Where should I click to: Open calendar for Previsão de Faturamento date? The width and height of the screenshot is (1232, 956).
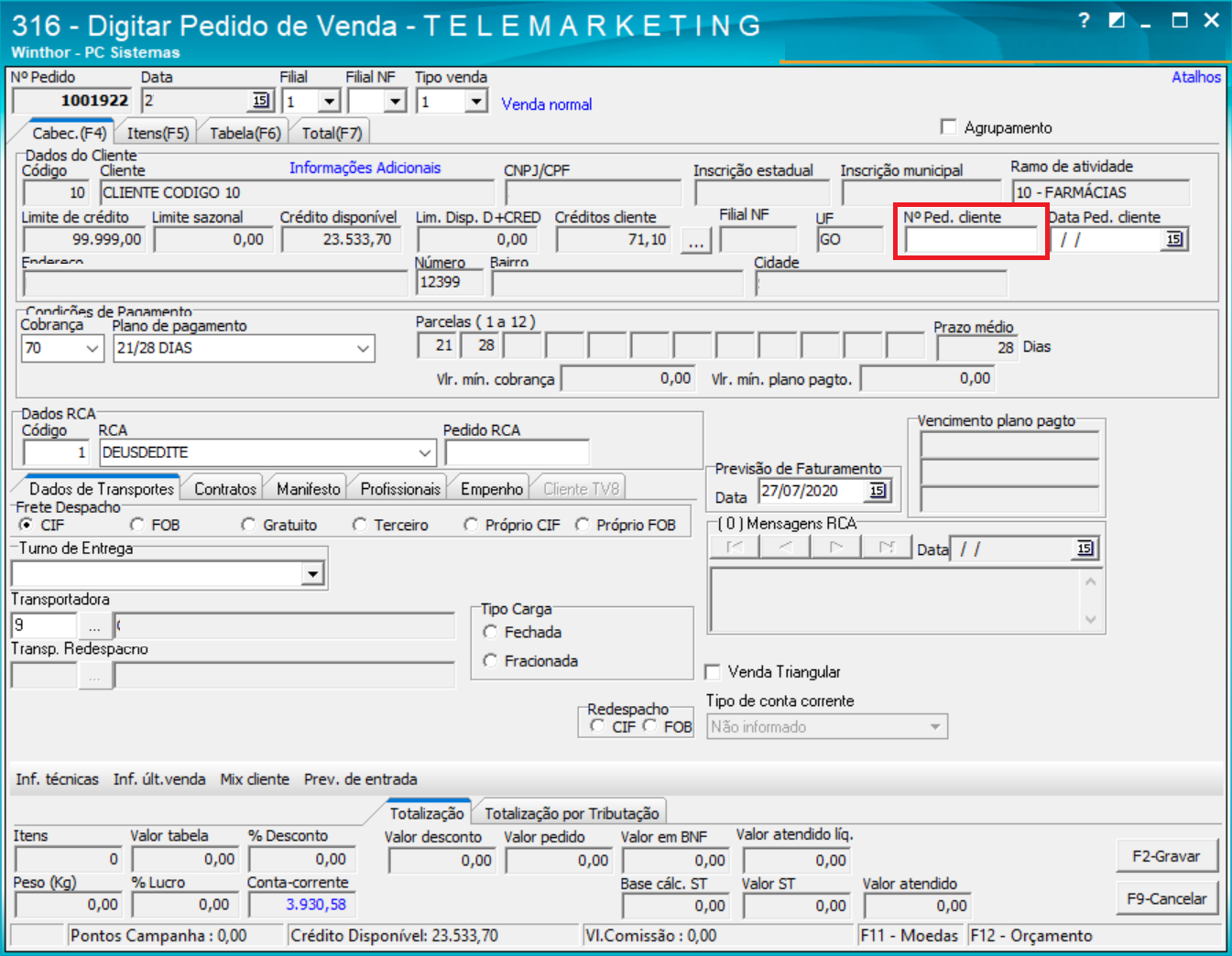tap(878, 491)
